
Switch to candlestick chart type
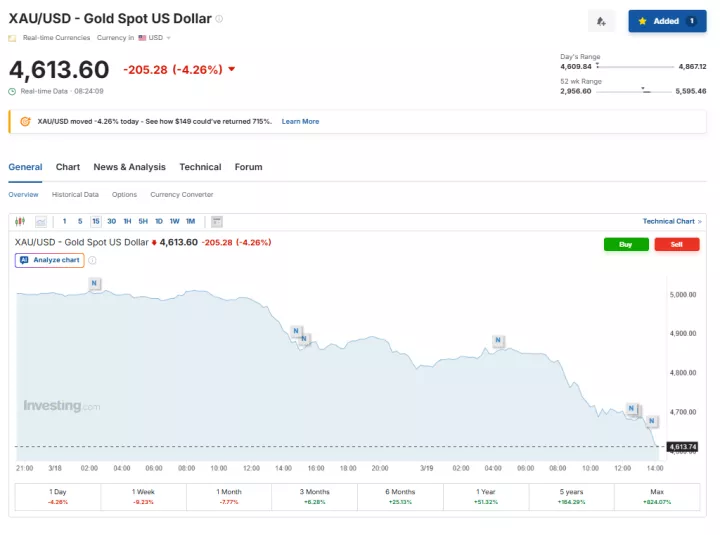(22, 221)
